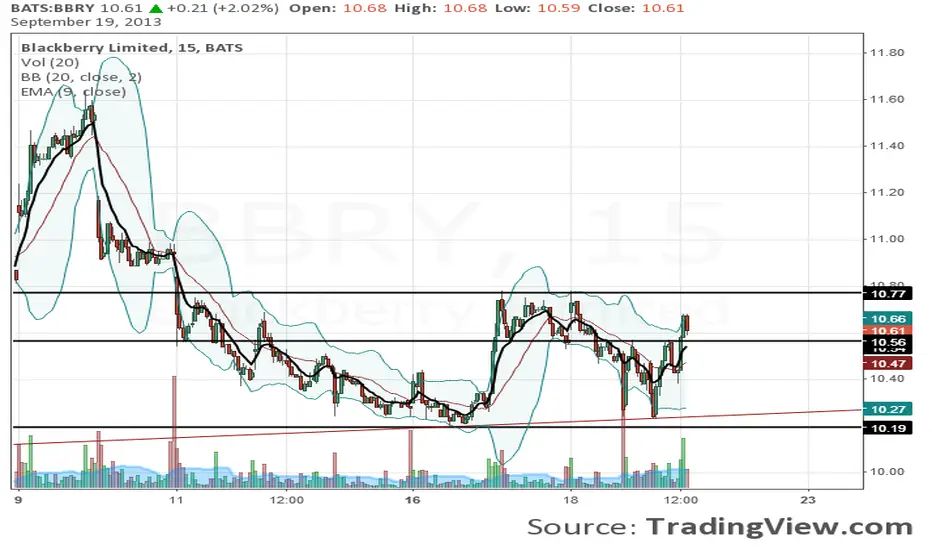This screenshot has height=550, width=932.
Task: Click the 11.40 price axis tick
Action: tap(887, 146)
